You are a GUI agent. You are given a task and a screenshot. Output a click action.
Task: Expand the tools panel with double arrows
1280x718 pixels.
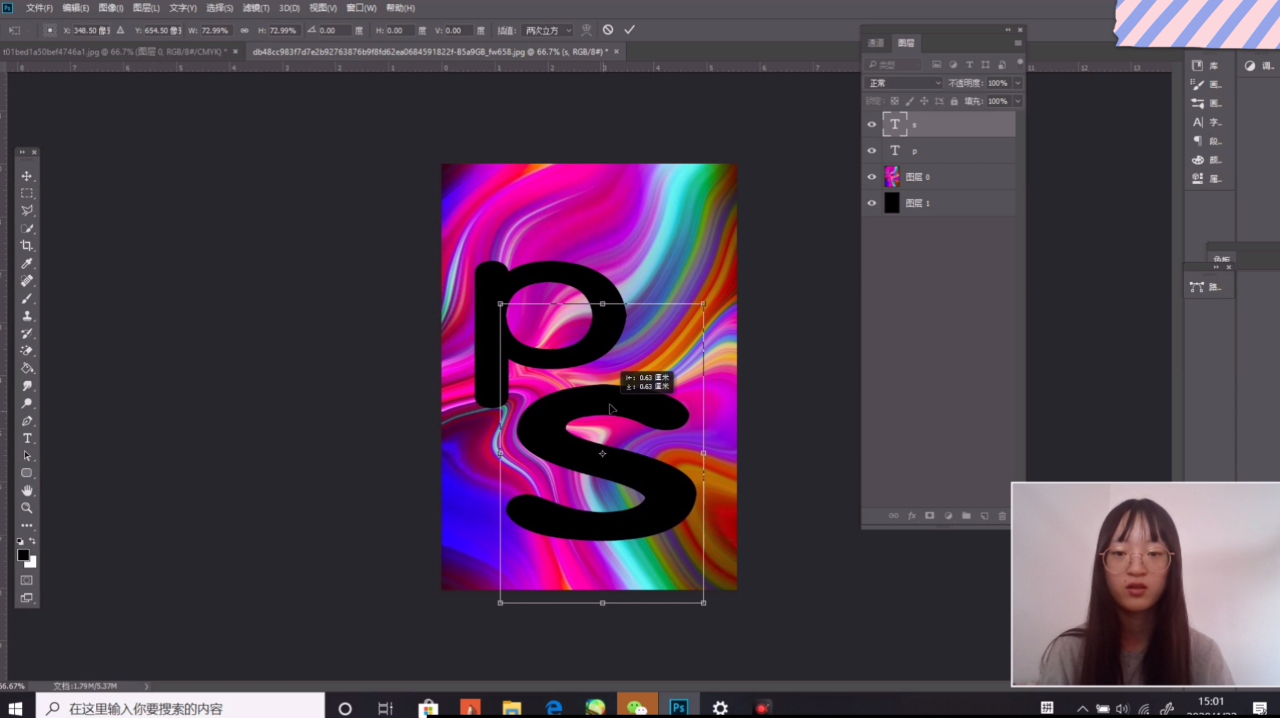(23, 152)
